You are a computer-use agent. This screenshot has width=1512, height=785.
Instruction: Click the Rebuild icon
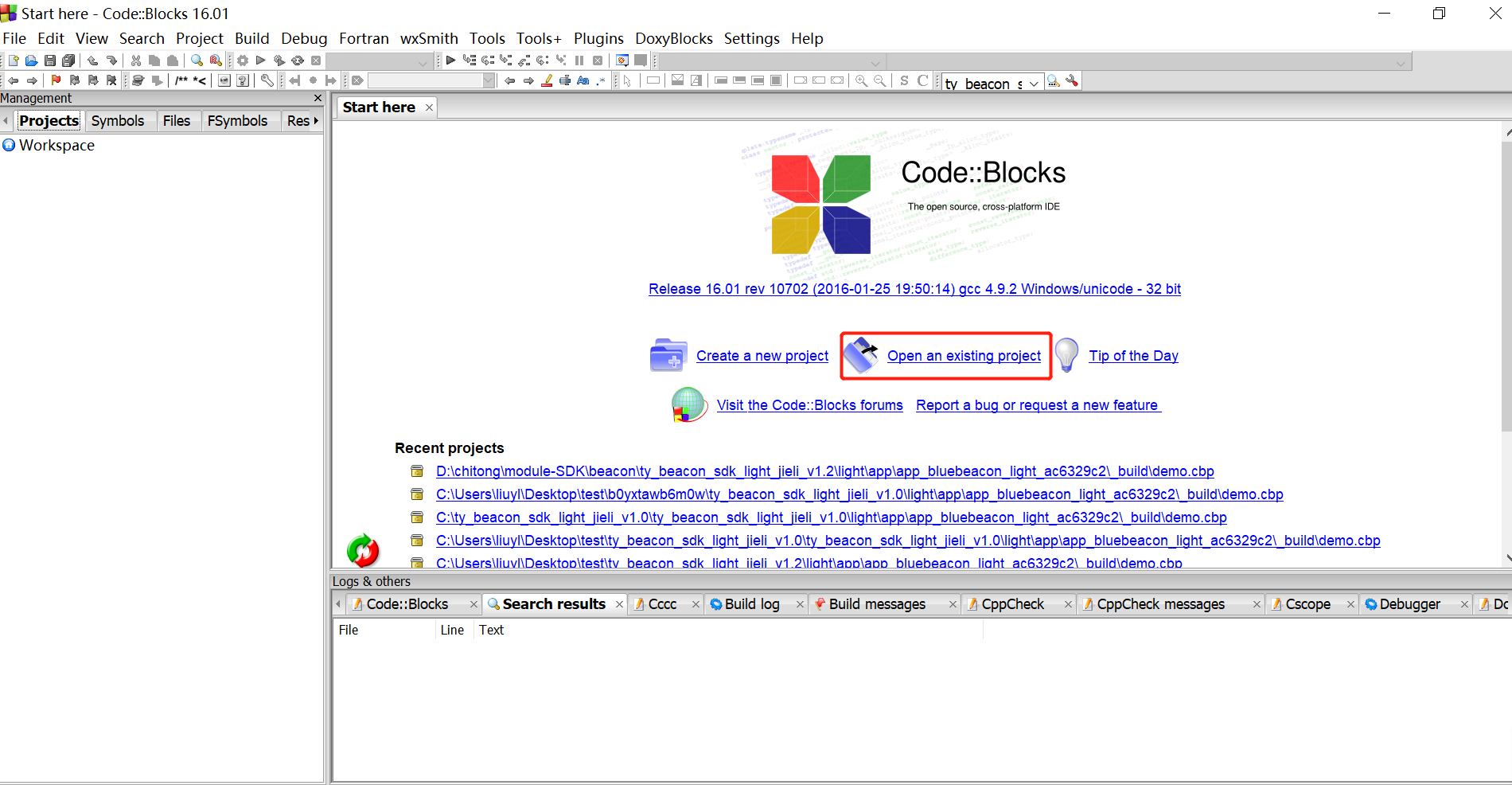[298, 61]
